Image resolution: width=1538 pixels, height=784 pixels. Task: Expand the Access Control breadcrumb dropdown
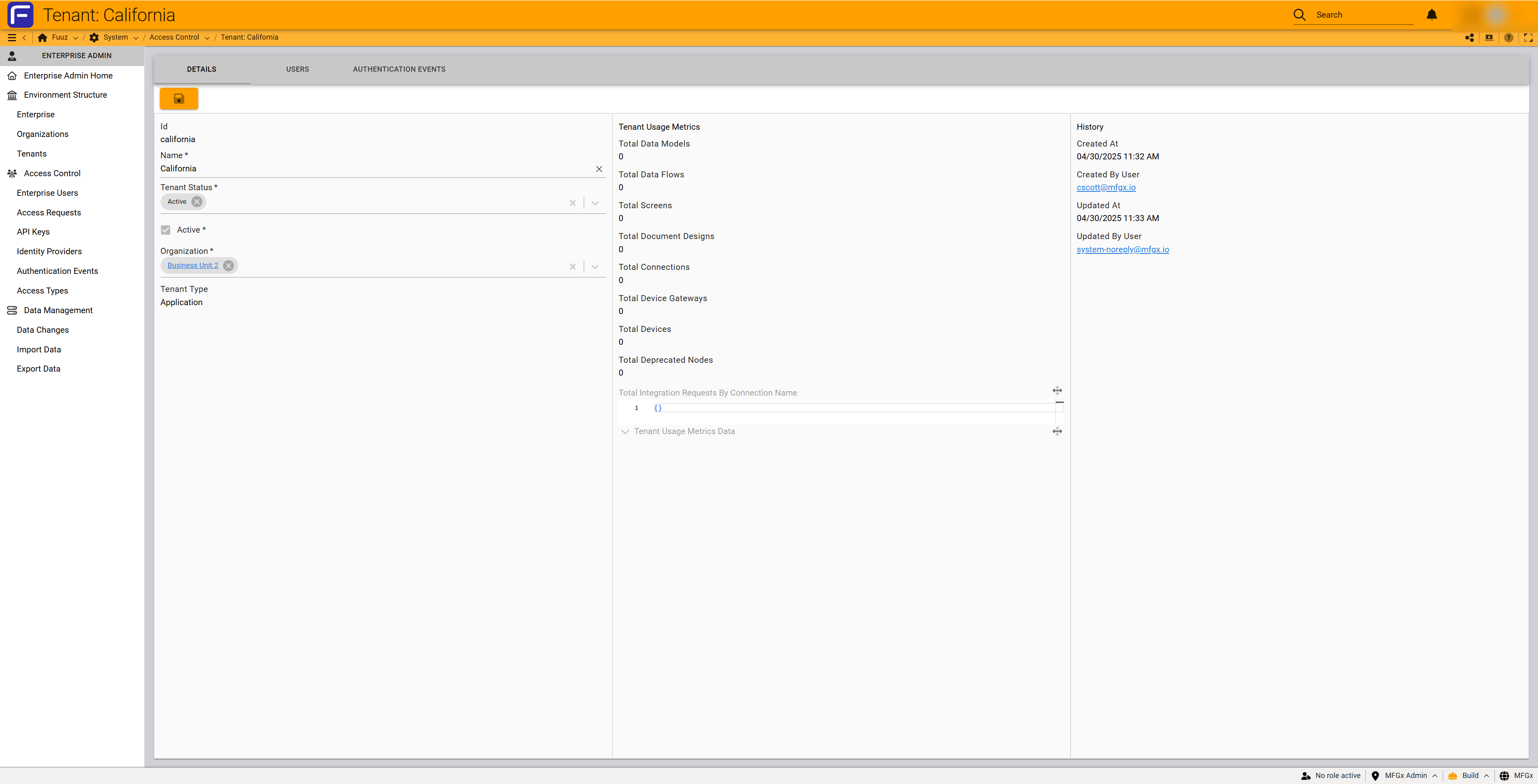(207, 38)
